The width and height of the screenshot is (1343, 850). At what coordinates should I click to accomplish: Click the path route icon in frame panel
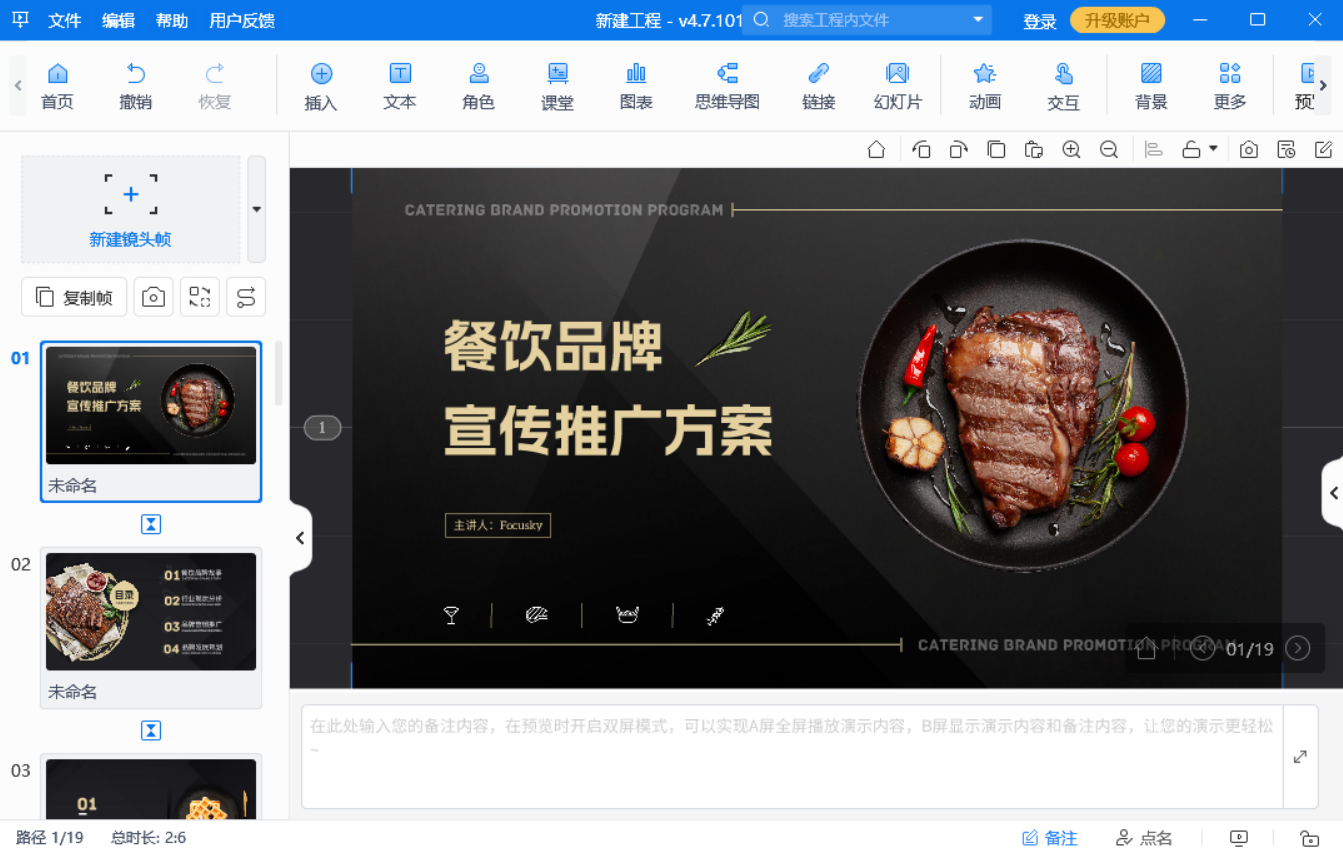click(x=245, y=297)
